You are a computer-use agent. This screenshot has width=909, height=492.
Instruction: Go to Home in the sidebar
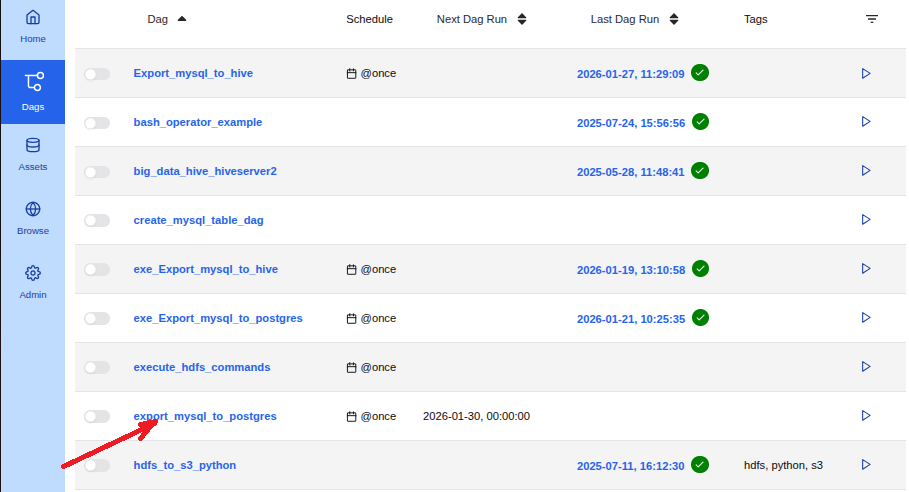coord(33,27)
